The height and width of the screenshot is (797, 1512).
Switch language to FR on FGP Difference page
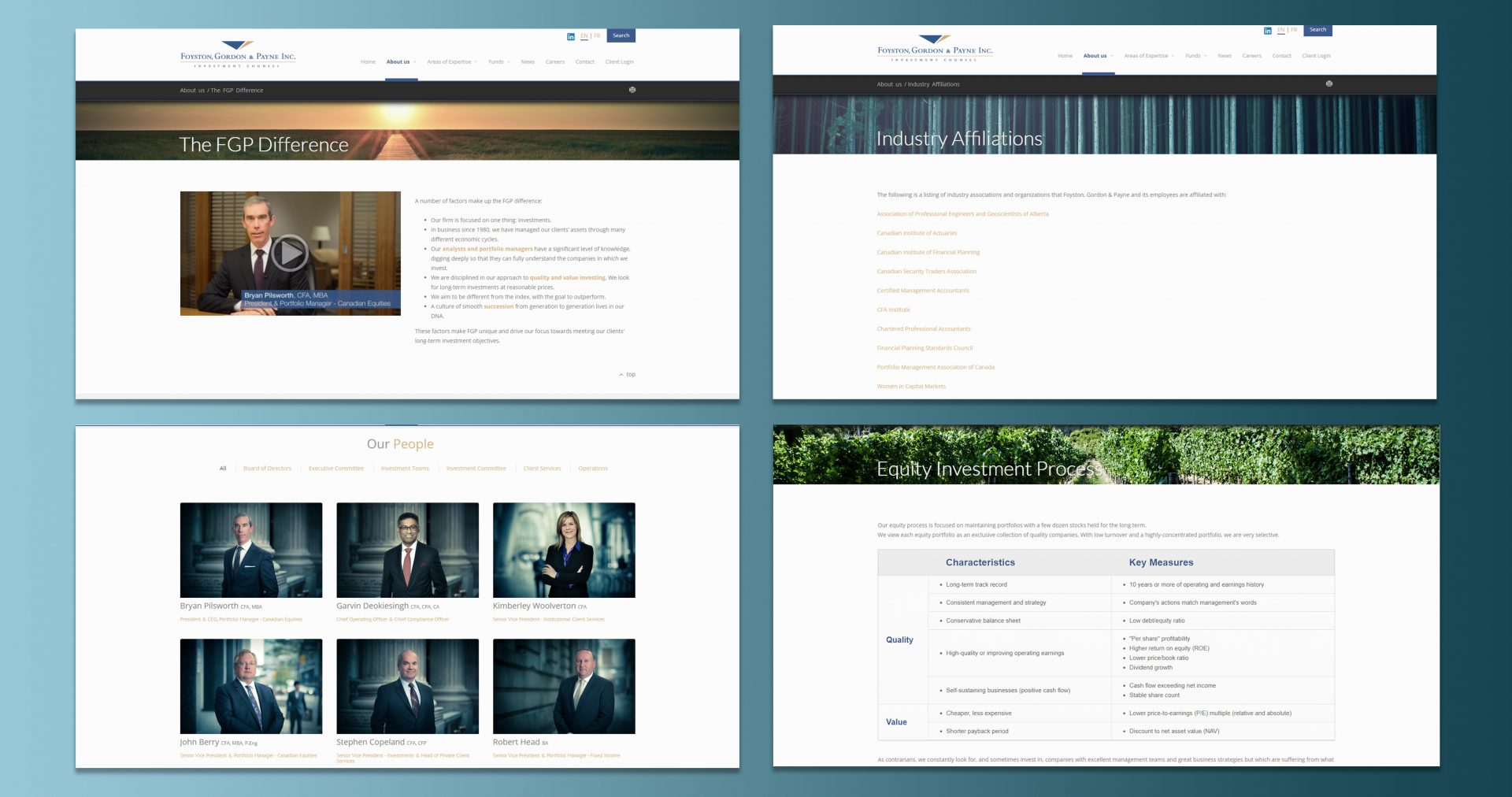pyautogui.click(x=598, y=36)
